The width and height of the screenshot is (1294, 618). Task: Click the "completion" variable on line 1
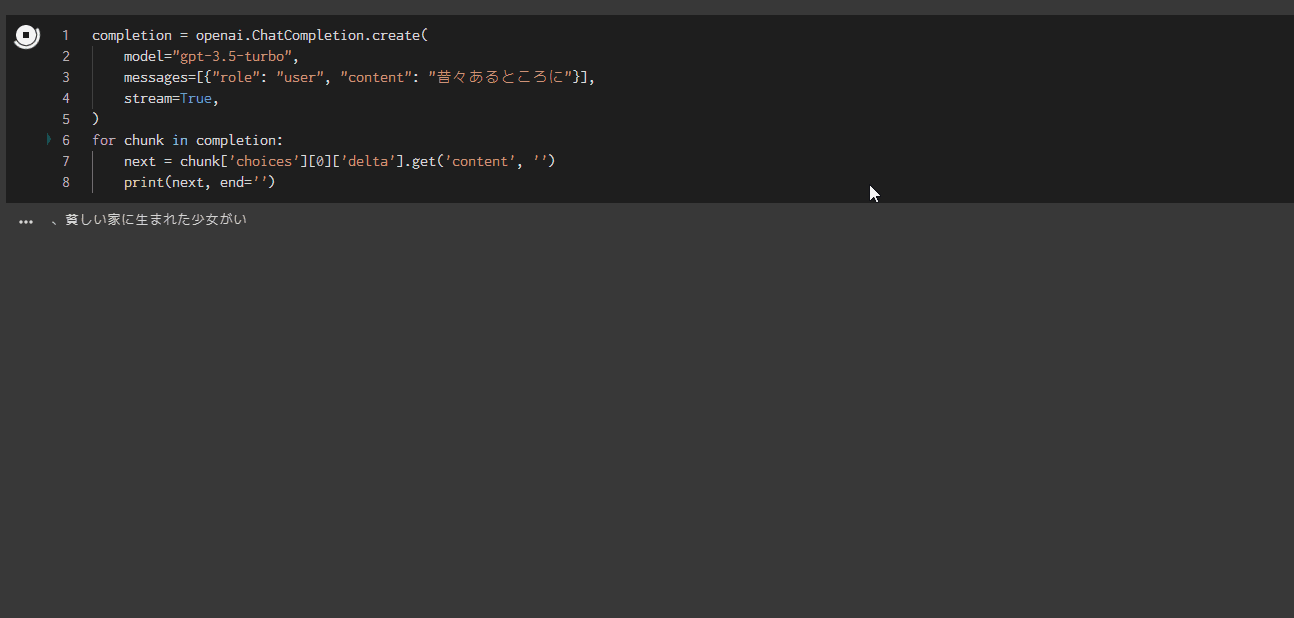pyautogui.click(x=132, y=35)
